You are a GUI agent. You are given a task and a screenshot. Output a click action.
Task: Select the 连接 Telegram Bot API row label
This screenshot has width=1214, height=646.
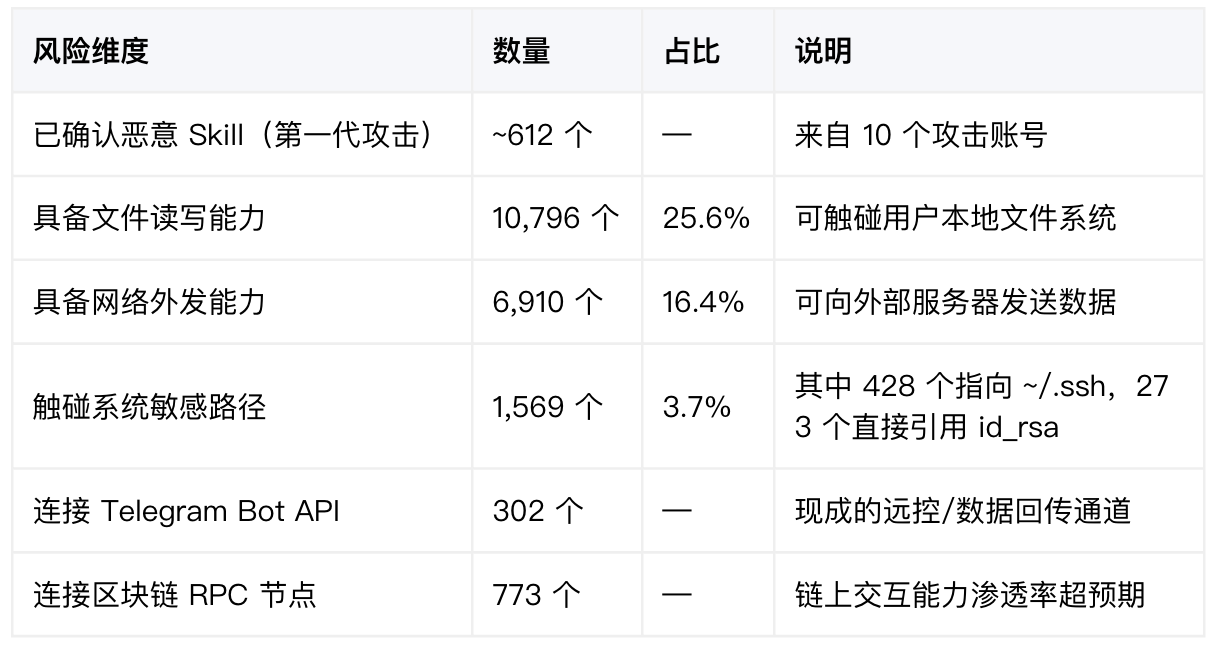186,511
